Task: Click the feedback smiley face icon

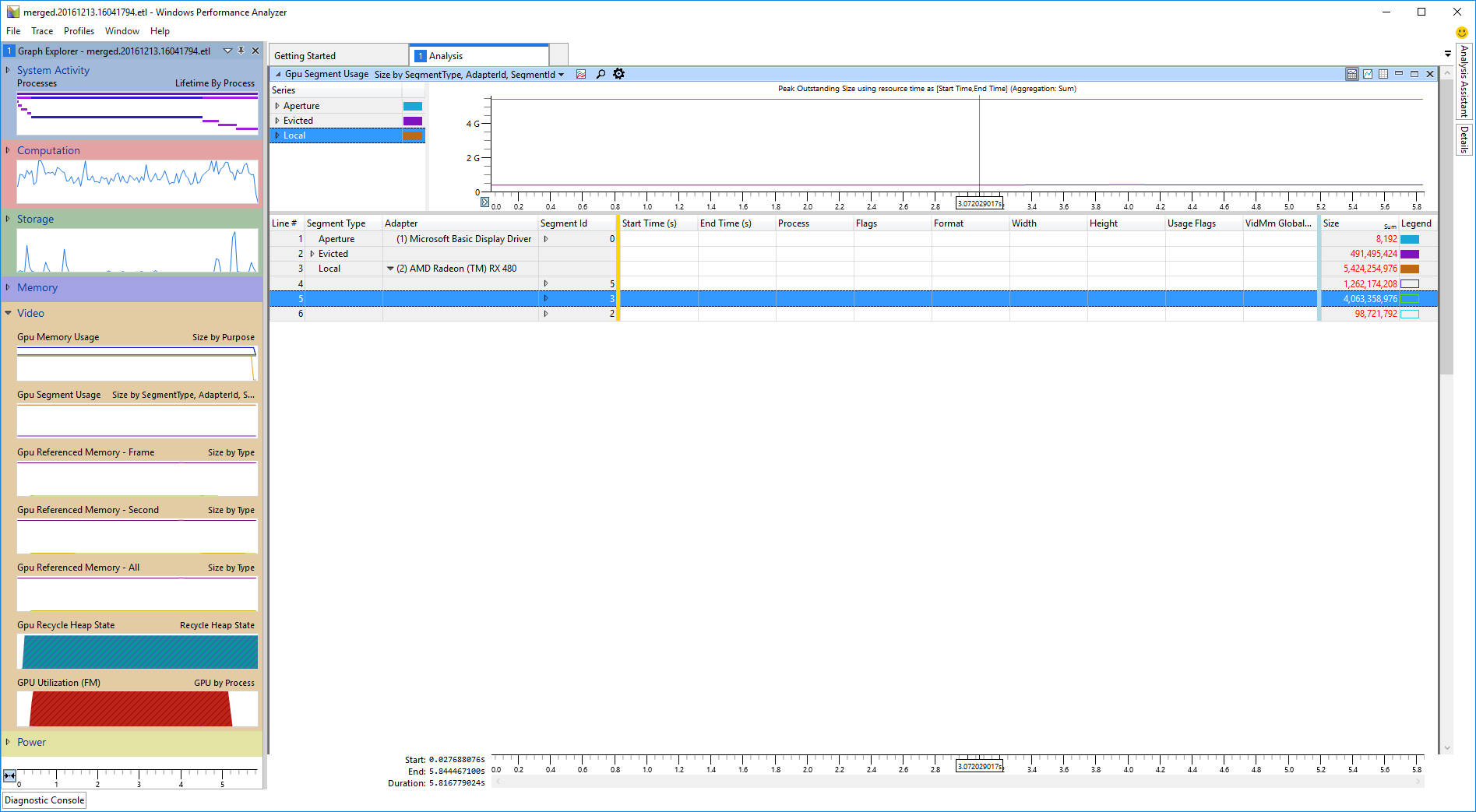Action: point(1462,32)
